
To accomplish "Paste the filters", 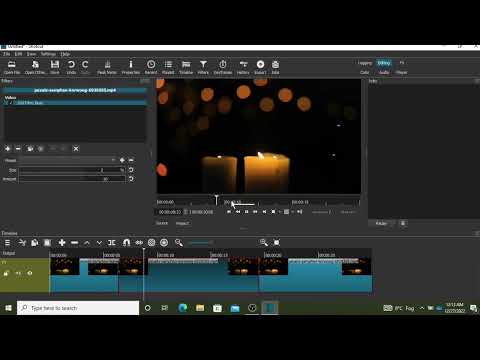I will [41, 149].
